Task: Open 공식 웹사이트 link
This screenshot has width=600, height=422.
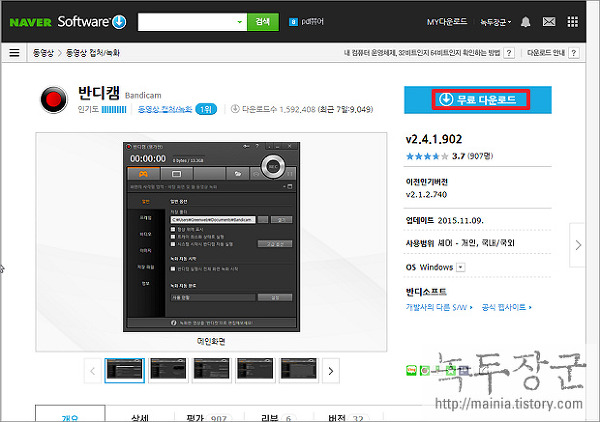Action: (506, 307)
